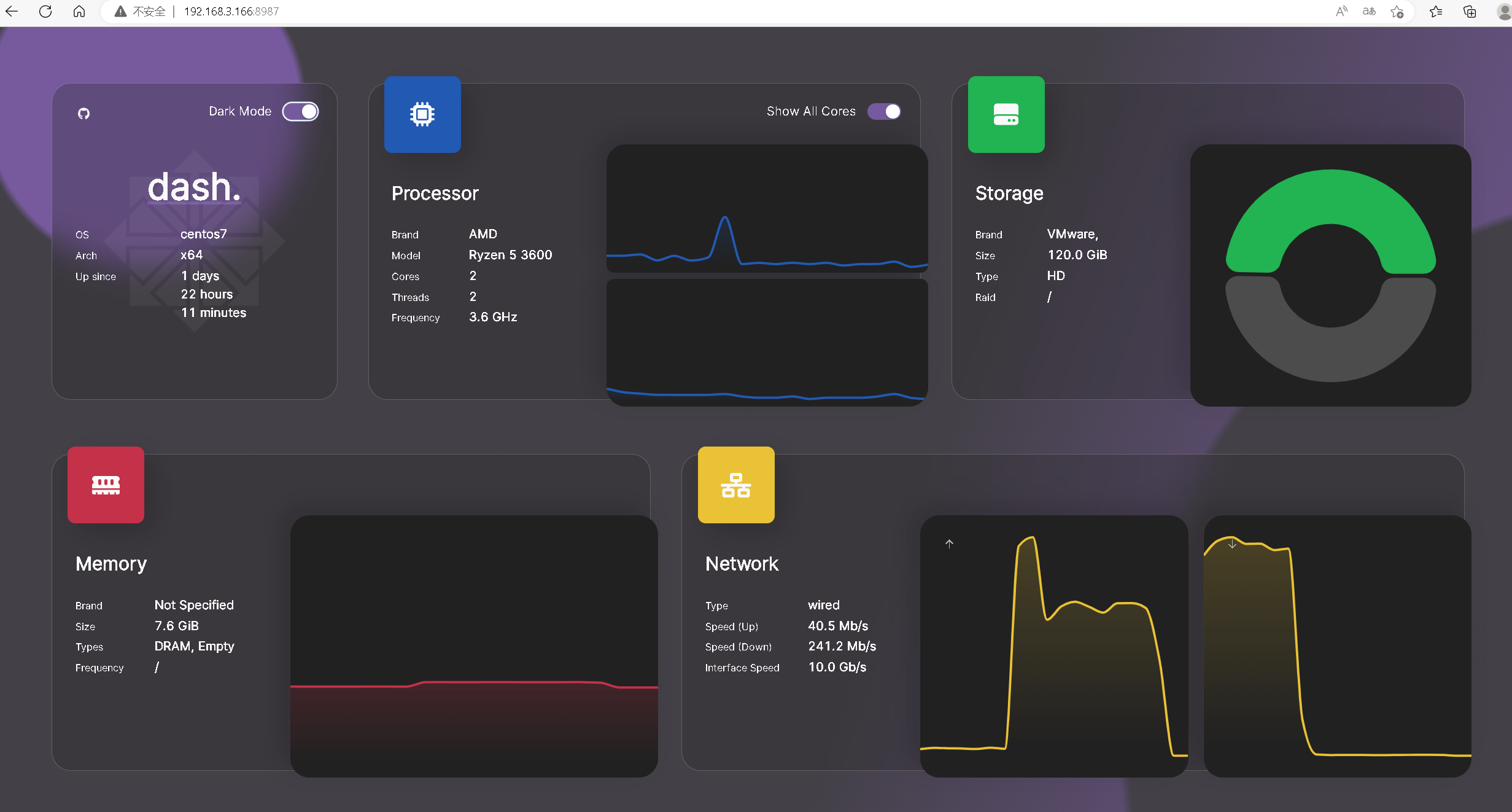Open the collections icon
1512x812 pixels.
pos(1470,11)
